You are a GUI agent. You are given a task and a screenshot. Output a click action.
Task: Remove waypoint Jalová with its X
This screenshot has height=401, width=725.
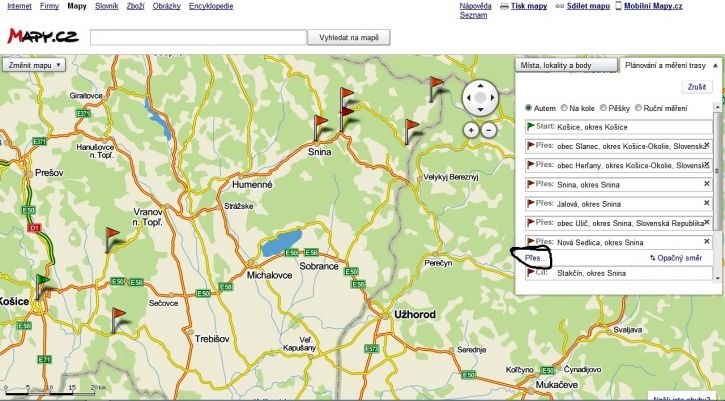pos(707,203)
